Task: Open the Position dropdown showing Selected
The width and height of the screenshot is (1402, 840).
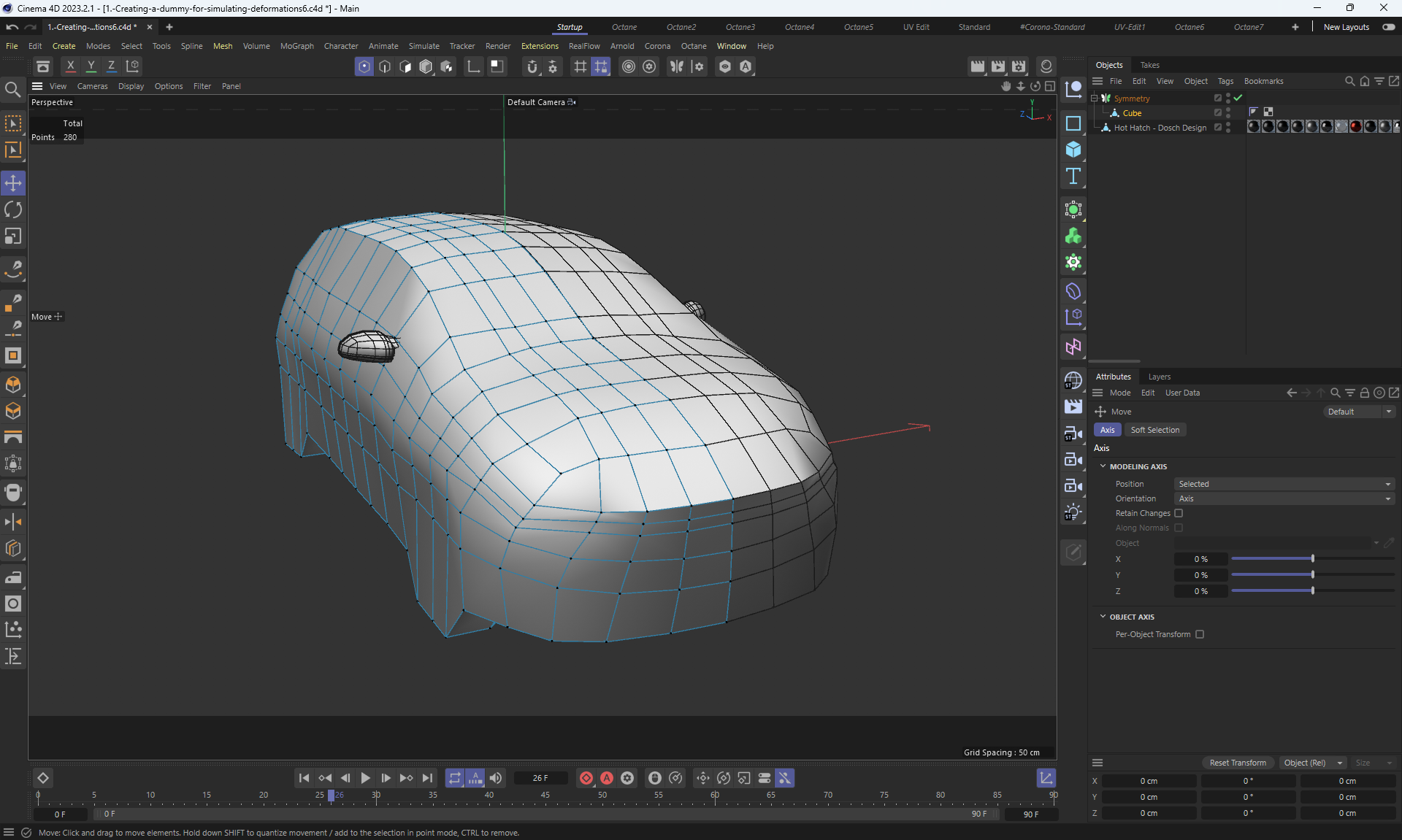Action: pos(1284,484)
